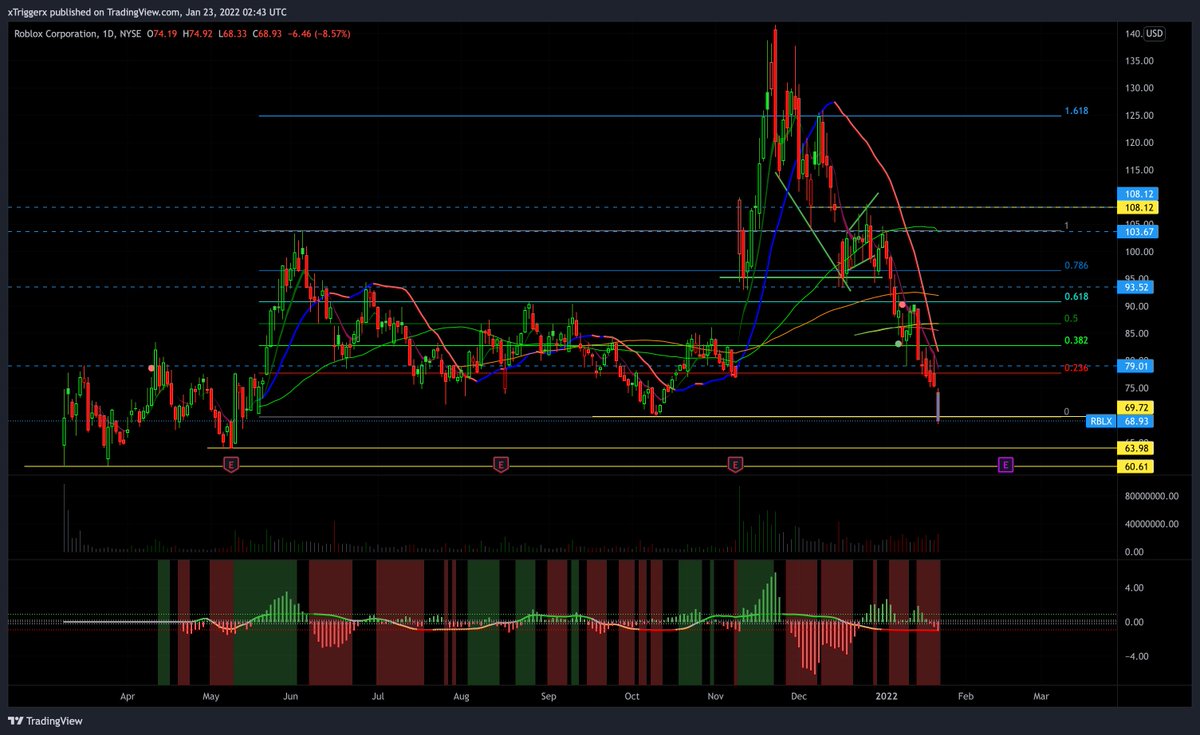The height and width of the screenshot is (735, 1200).
Task: Click the Jan 2022 label on the time axis
Action: (x=886, y=696)
